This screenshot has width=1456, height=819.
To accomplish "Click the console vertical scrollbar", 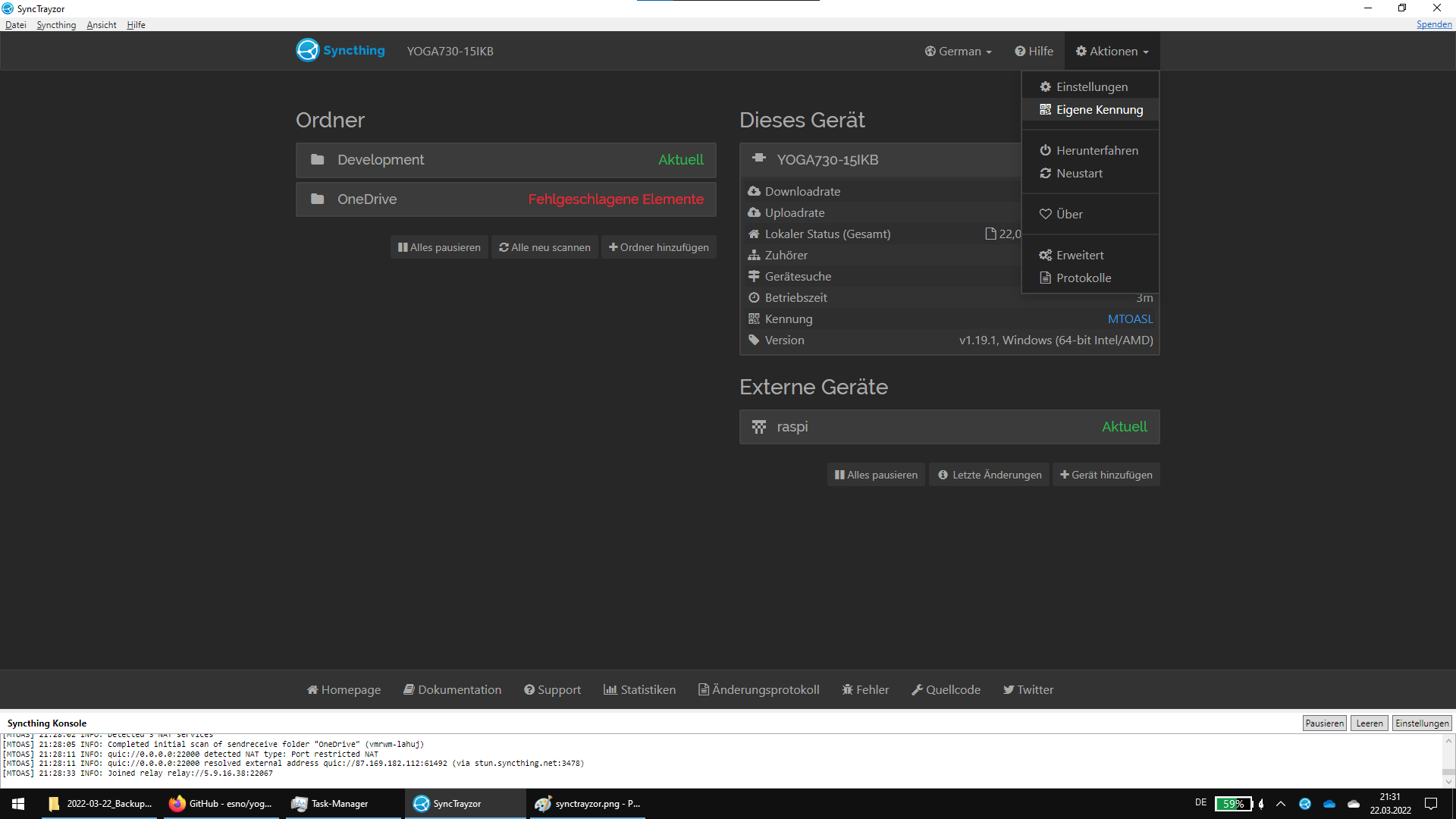I will [x=1448, y=761].
